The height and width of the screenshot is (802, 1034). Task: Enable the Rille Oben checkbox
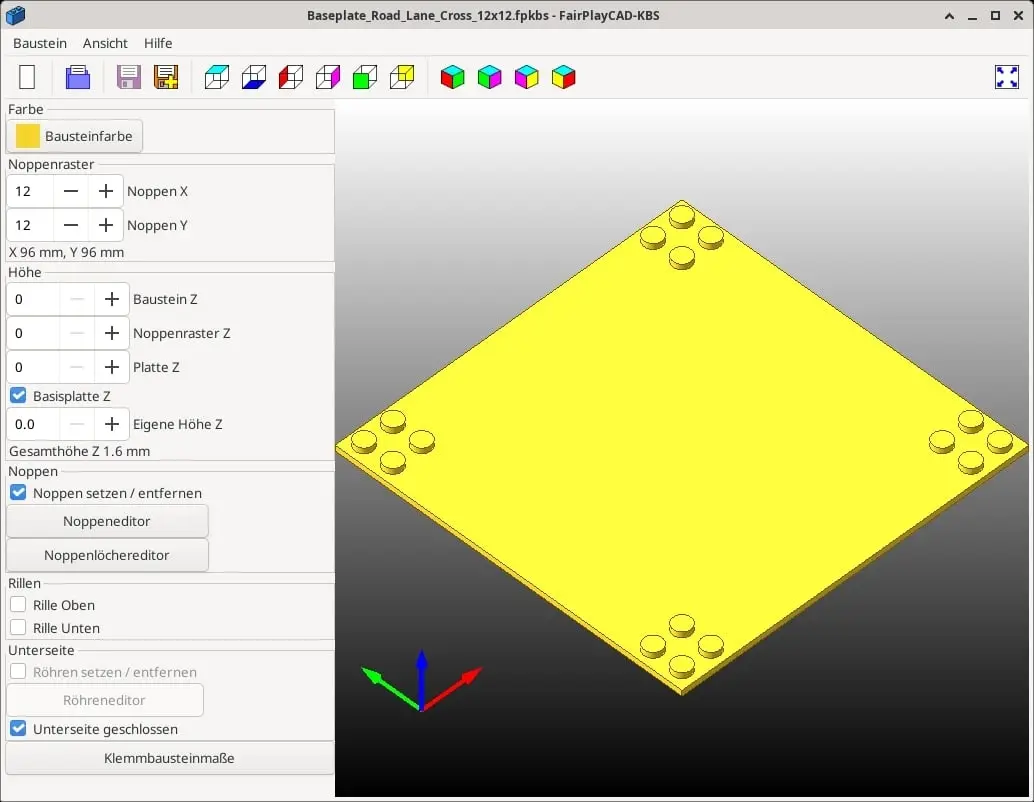pyautogui.click(x=18, y=604)
